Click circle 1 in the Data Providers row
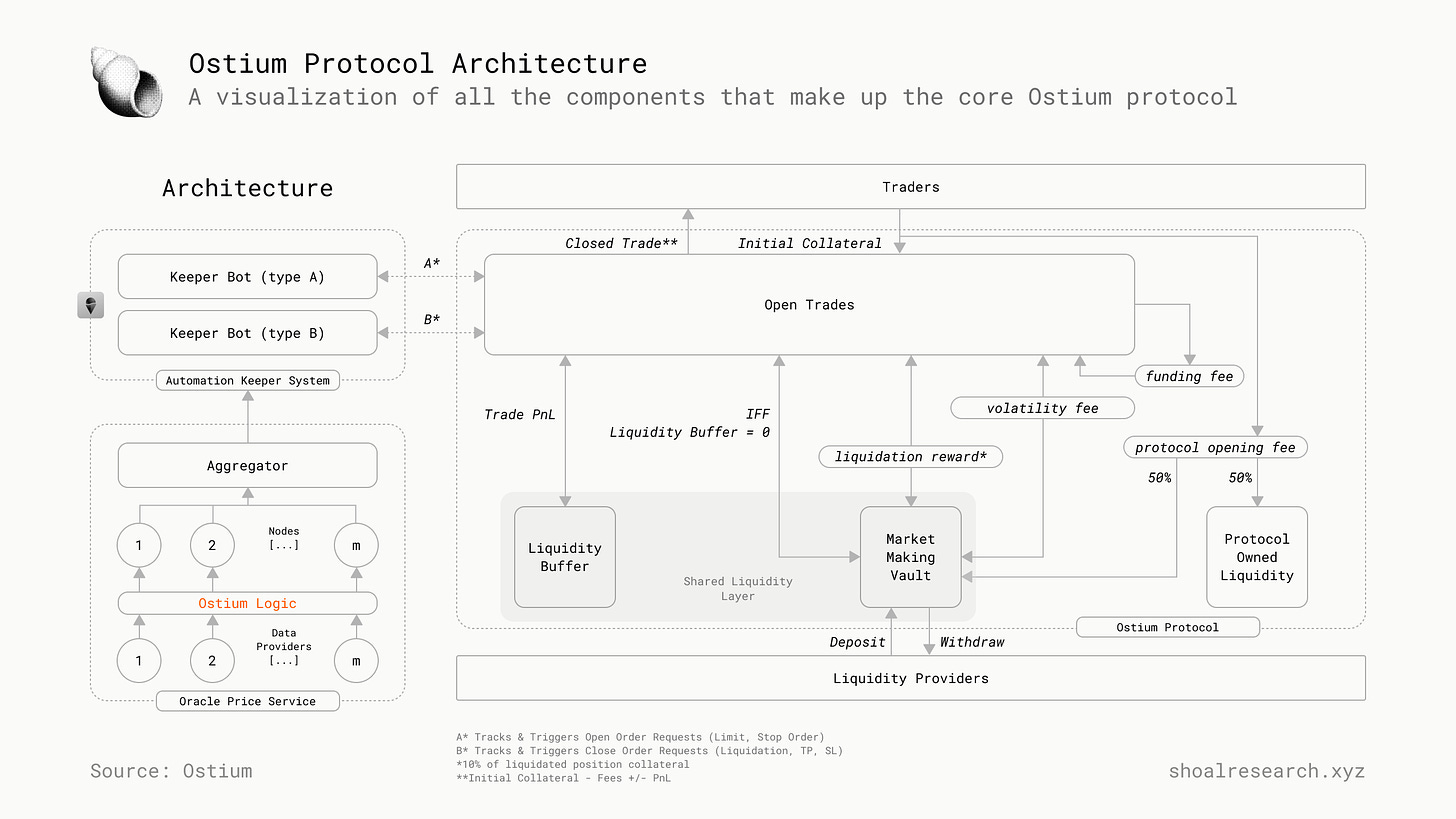Viewport: 1456px width, 819px height. 139,660
